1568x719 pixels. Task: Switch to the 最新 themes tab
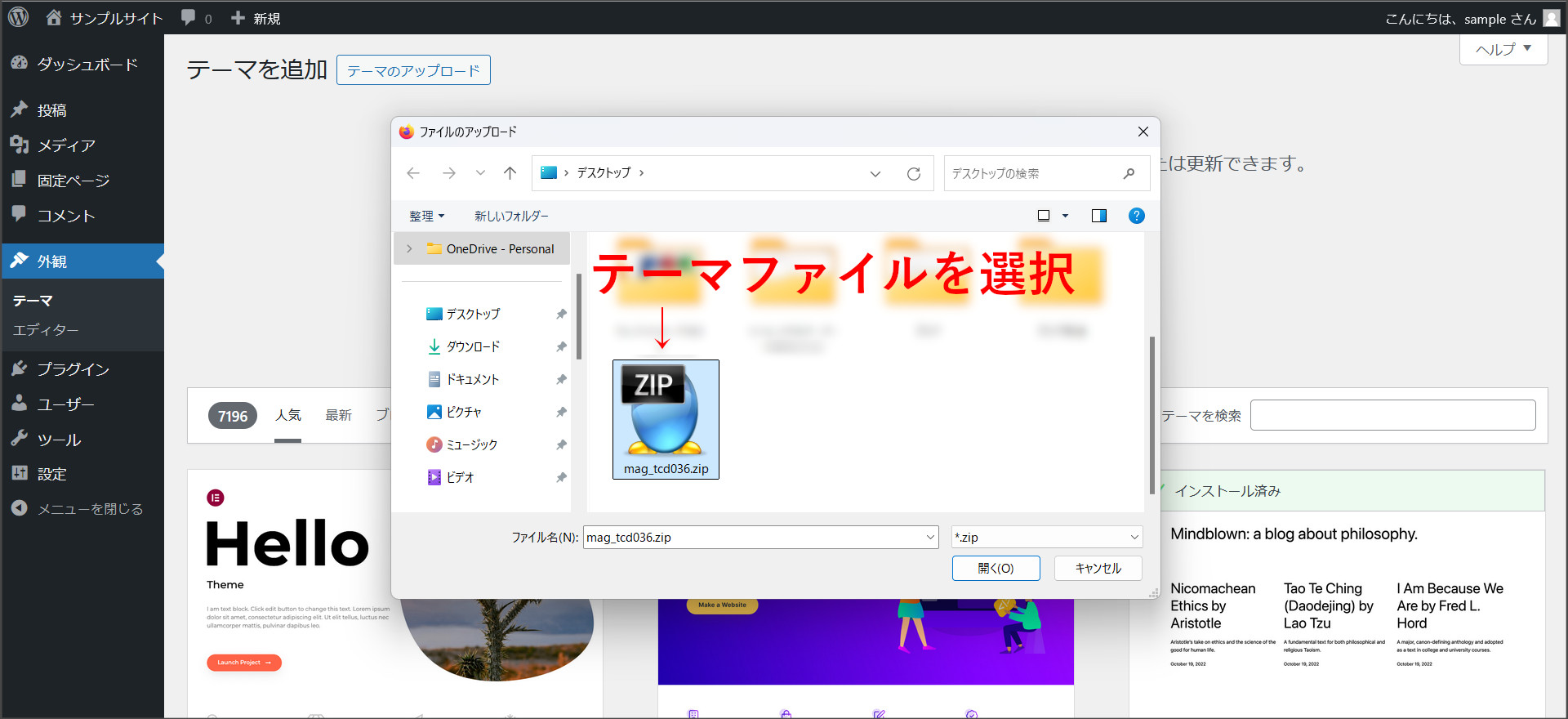(x=338, y=415)
